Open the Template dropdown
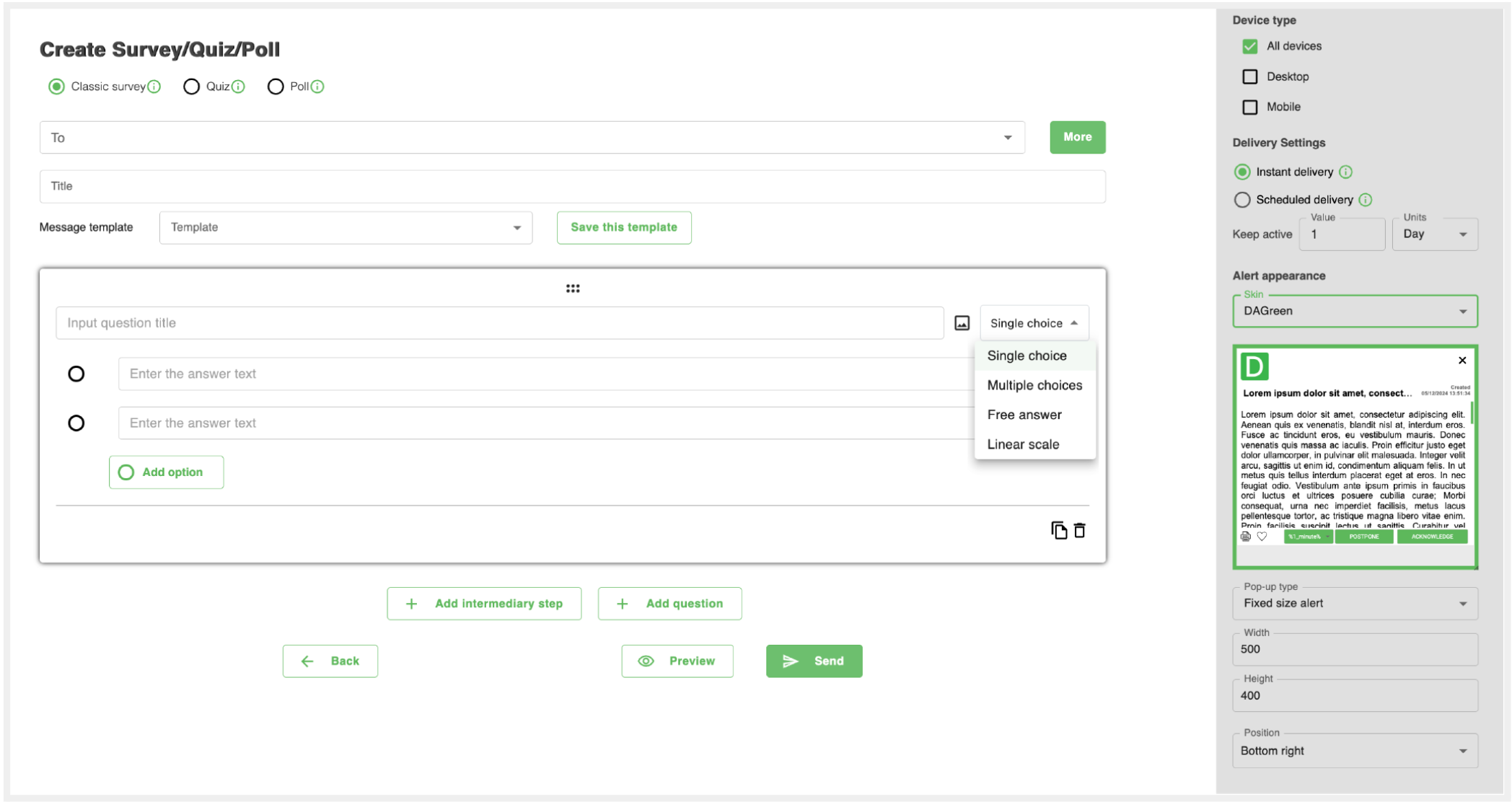 (x=346, y=228)
